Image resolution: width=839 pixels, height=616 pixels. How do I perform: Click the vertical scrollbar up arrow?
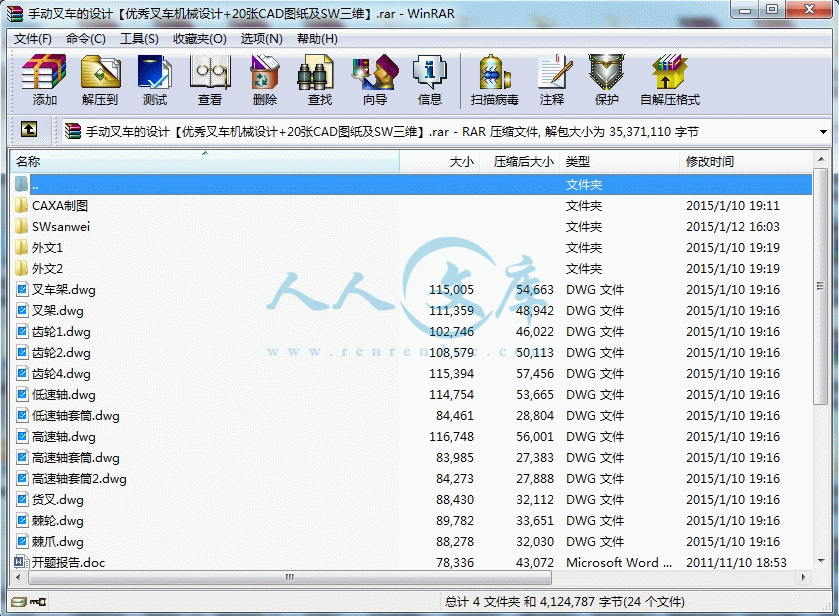click(821, 159)
